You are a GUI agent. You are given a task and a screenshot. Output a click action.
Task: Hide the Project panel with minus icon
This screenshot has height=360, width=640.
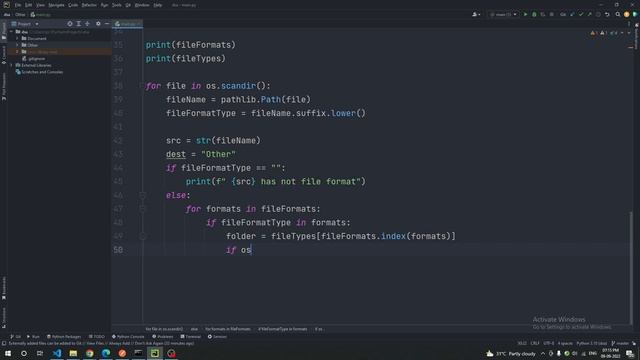107,24
